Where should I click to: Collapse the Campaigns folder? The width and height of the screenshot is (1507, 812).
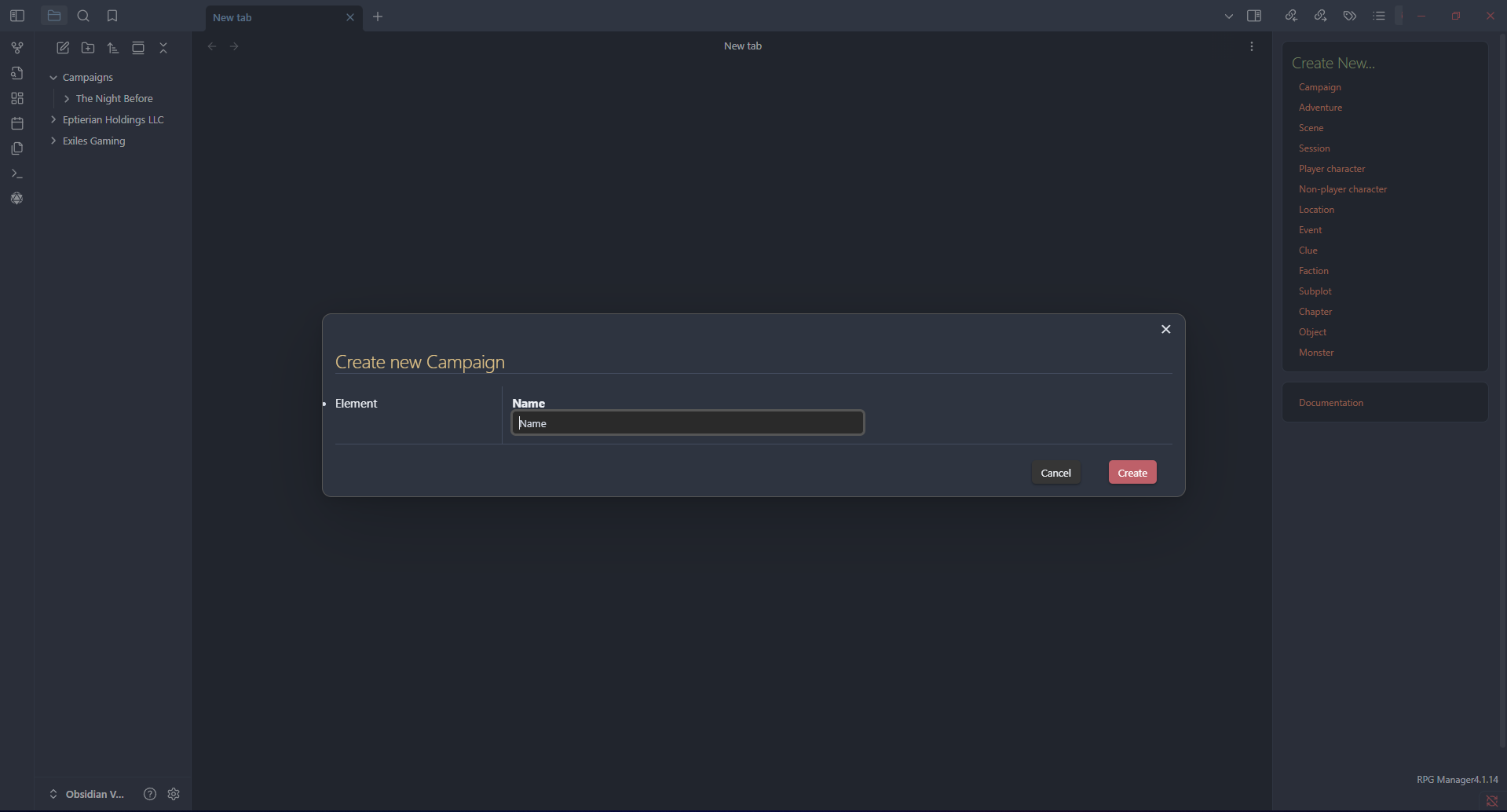coord(53,78)
